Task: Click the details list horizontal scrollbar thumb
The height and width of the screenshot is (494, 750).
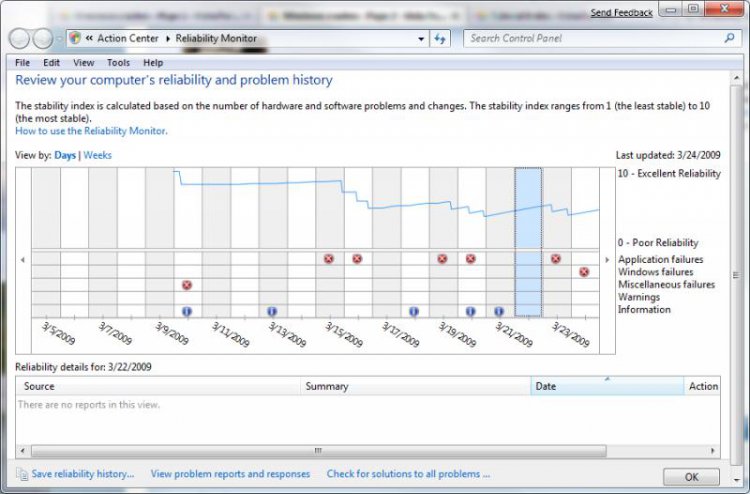Action: [319, 451]
